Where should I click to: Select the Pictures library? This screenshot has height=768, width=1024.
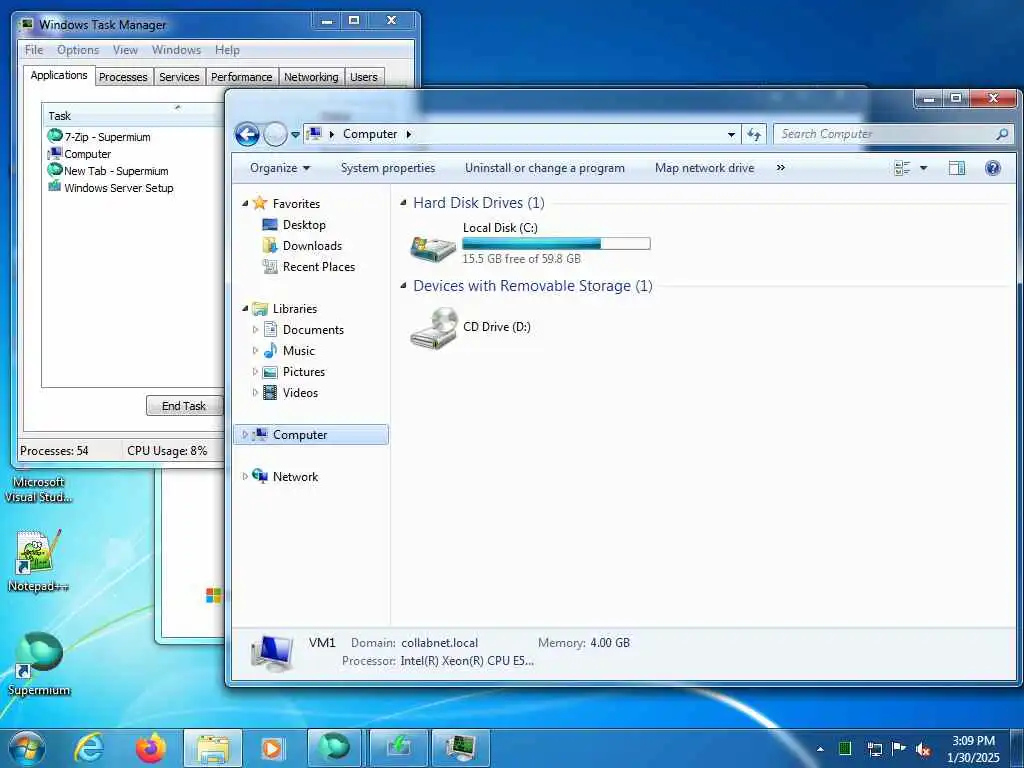(x=303, y=372)
